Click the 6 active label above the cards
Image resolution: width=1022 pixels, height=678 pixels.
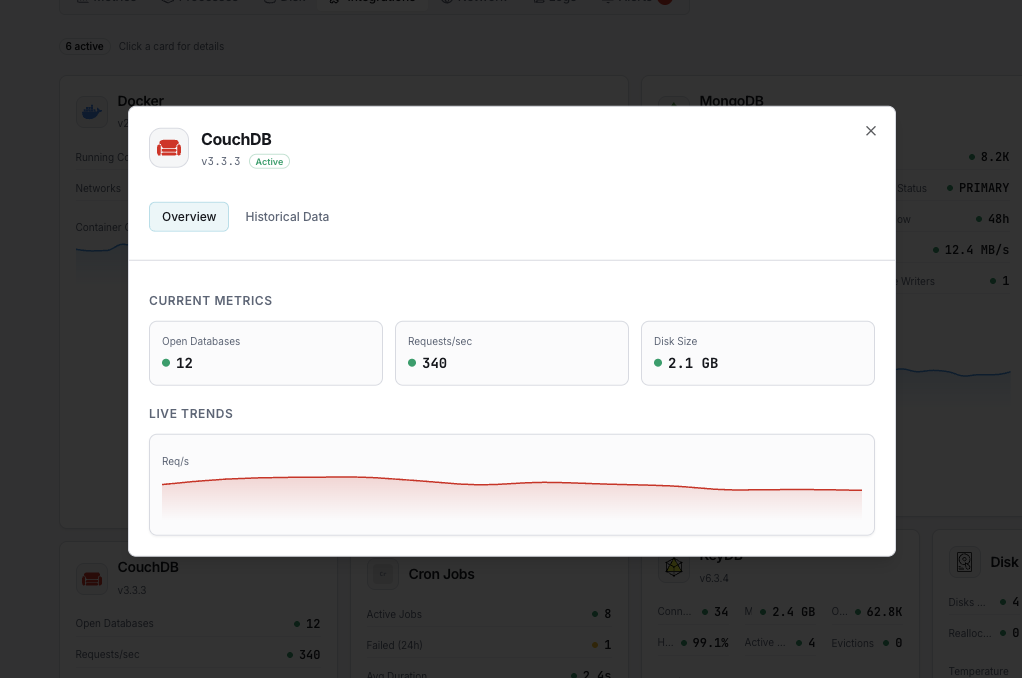(84, 46)
